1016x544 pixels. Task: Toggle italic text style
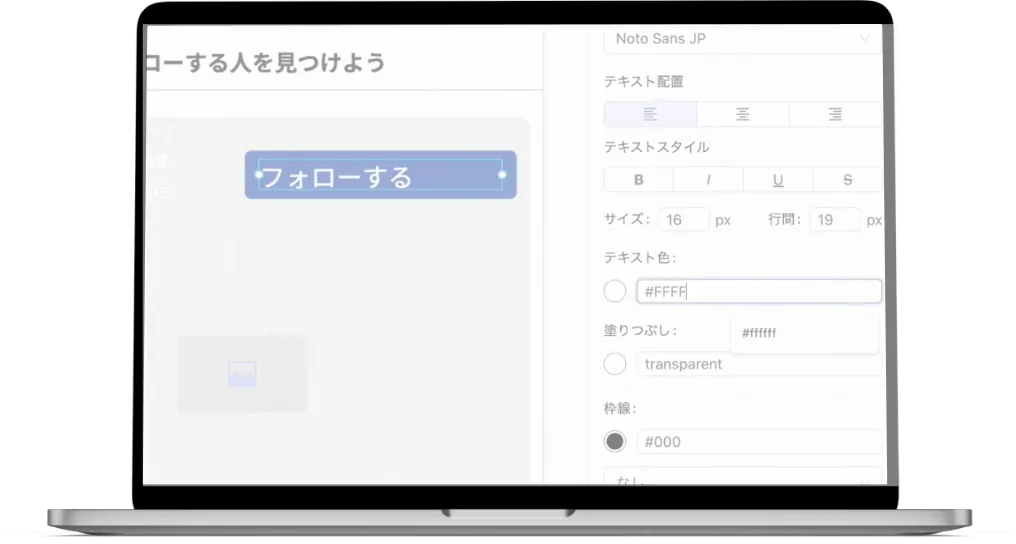(x=708, y=180)
